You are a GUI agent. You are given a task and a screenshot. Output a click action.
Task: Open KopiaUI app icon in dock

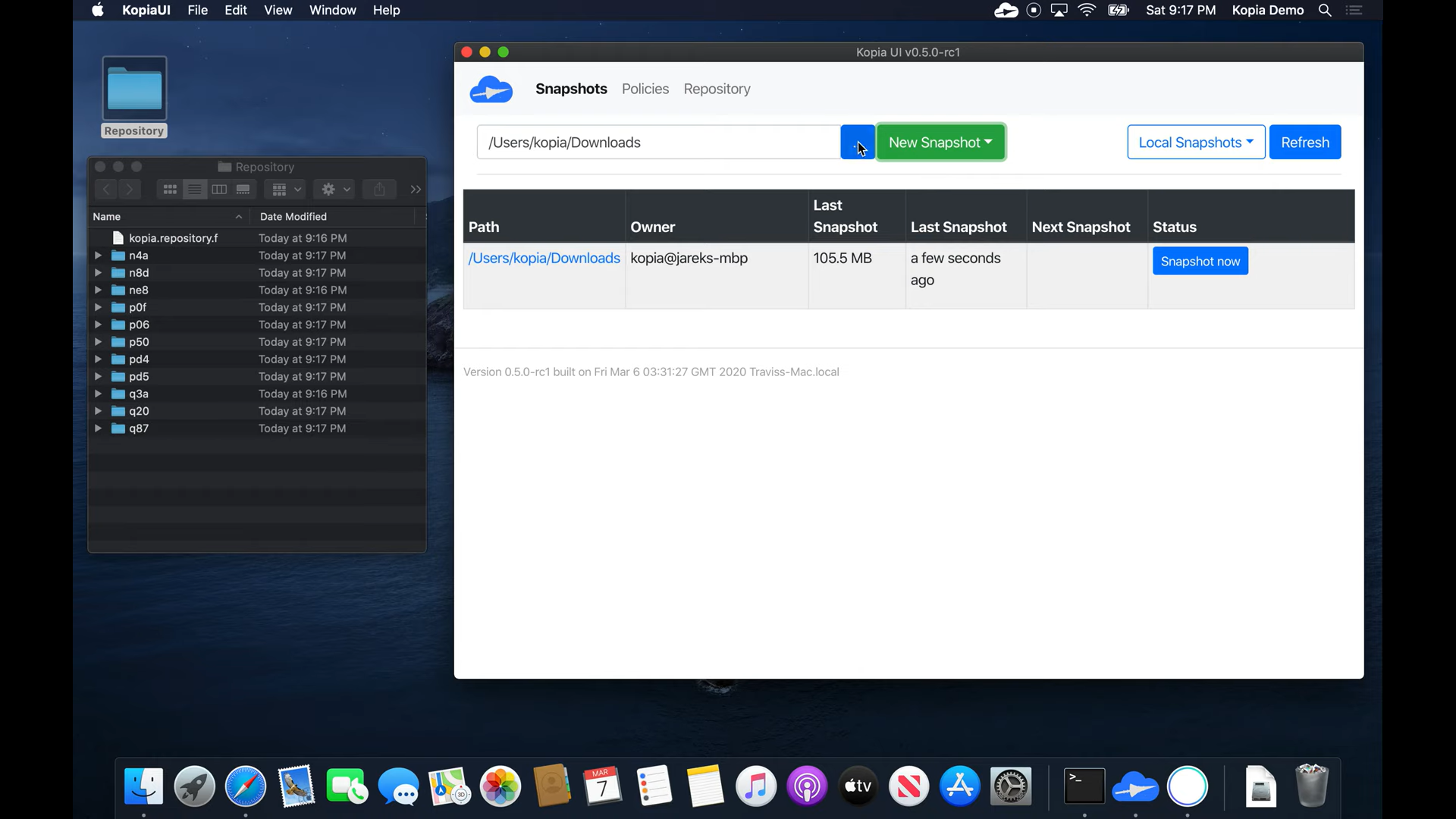(x=1135, y=786)
